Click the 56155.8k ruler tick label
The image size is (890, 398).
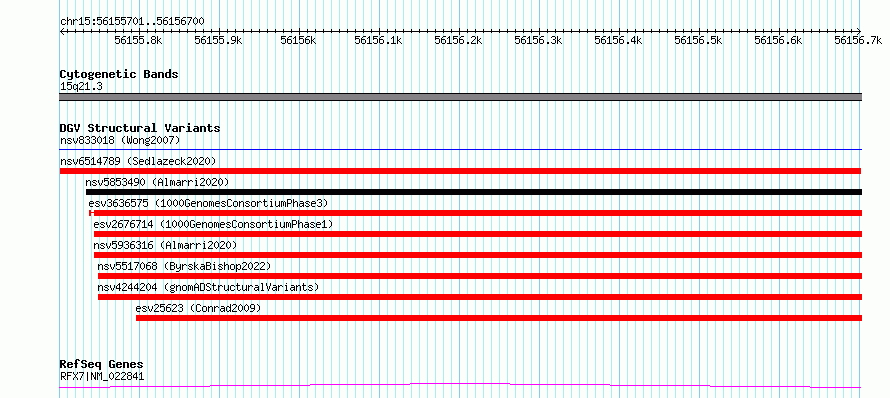click(138, 40)
